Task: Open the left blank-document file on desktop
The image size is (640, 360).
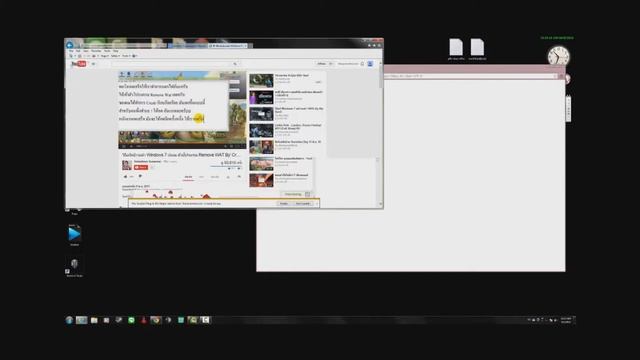Action: coord(456,47)
